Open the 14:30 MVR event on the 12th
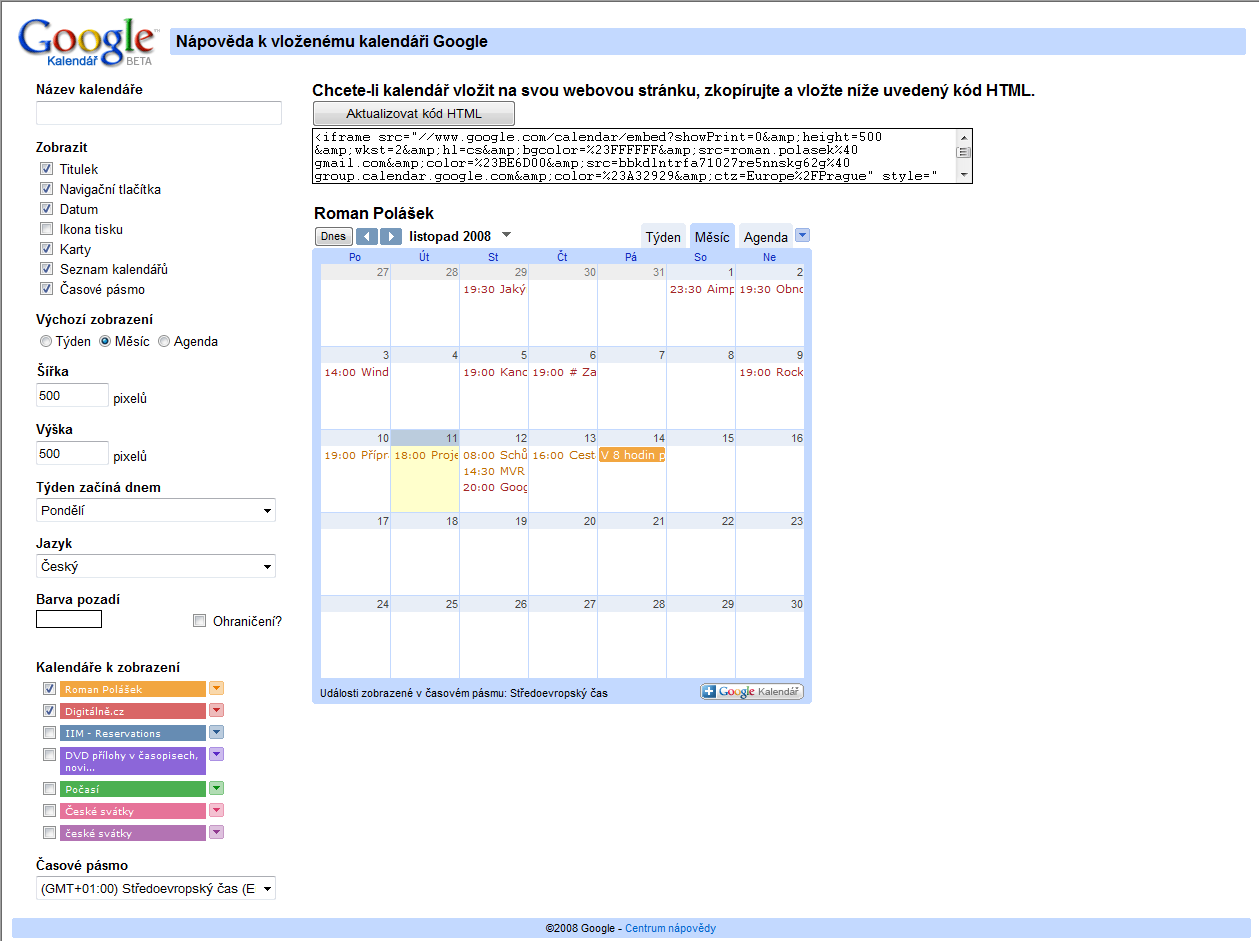Image resolution: width=1259 pixels, height=941 pixels. point(494,472)
